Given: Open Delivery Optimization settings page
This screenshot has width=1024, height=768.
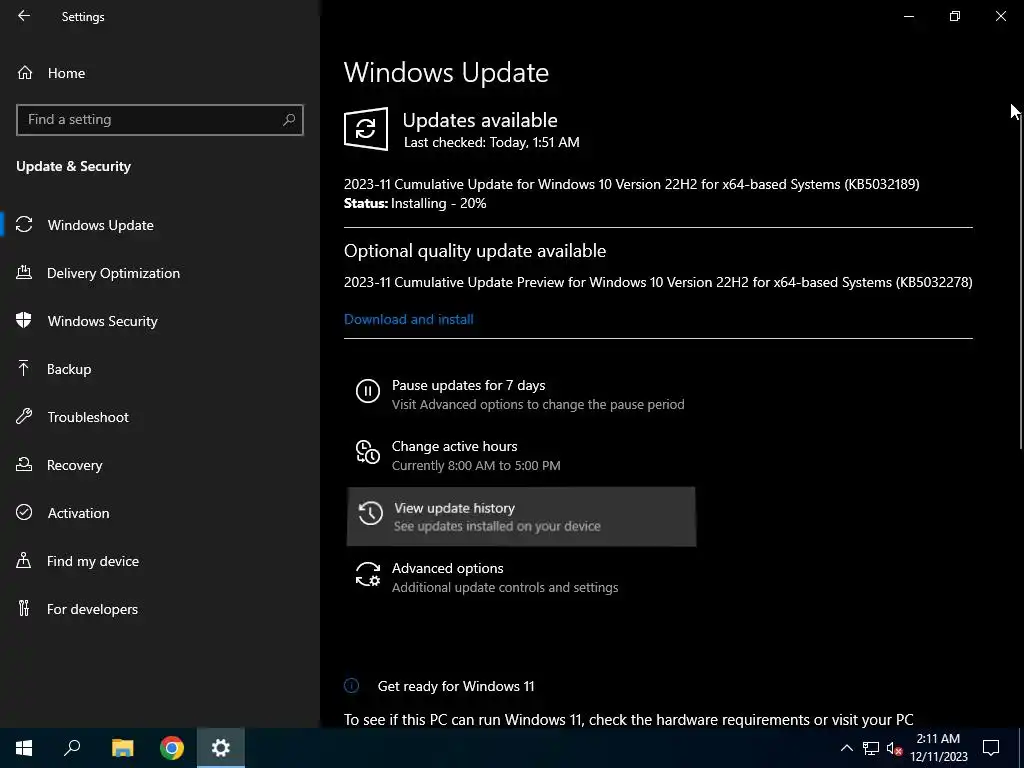Looking at the screenshot, I should click(x=160, y=273).
